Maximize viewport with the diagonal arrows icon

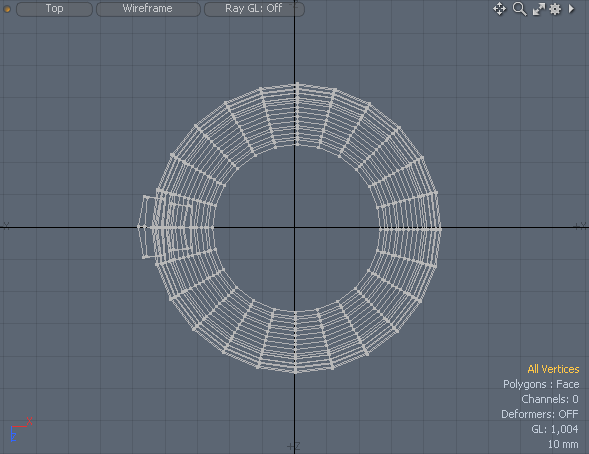539,9
